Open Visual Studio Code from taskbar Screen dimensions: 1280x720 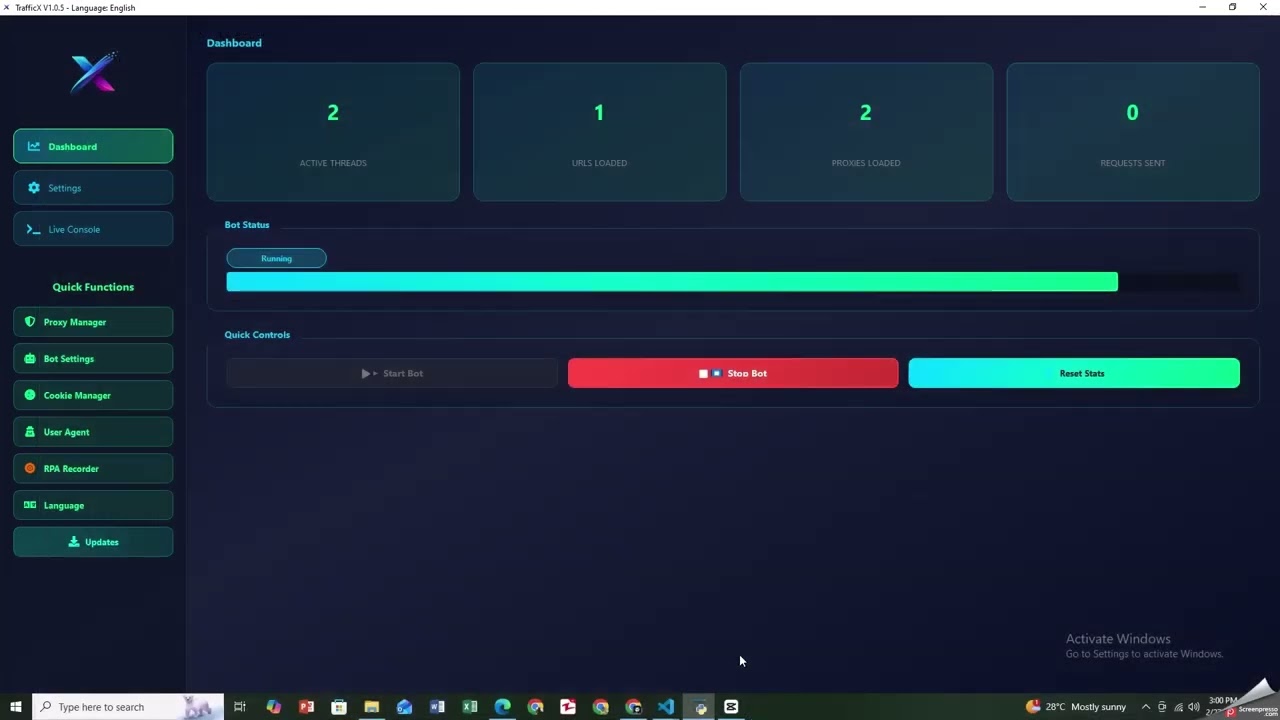(x=666, y=707)
